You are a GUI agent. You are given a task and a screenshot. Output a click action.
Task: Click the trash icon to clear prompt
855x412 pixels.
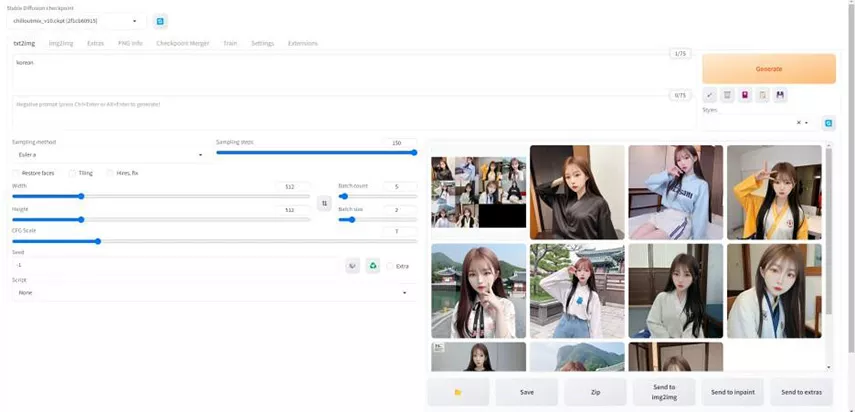728,95
